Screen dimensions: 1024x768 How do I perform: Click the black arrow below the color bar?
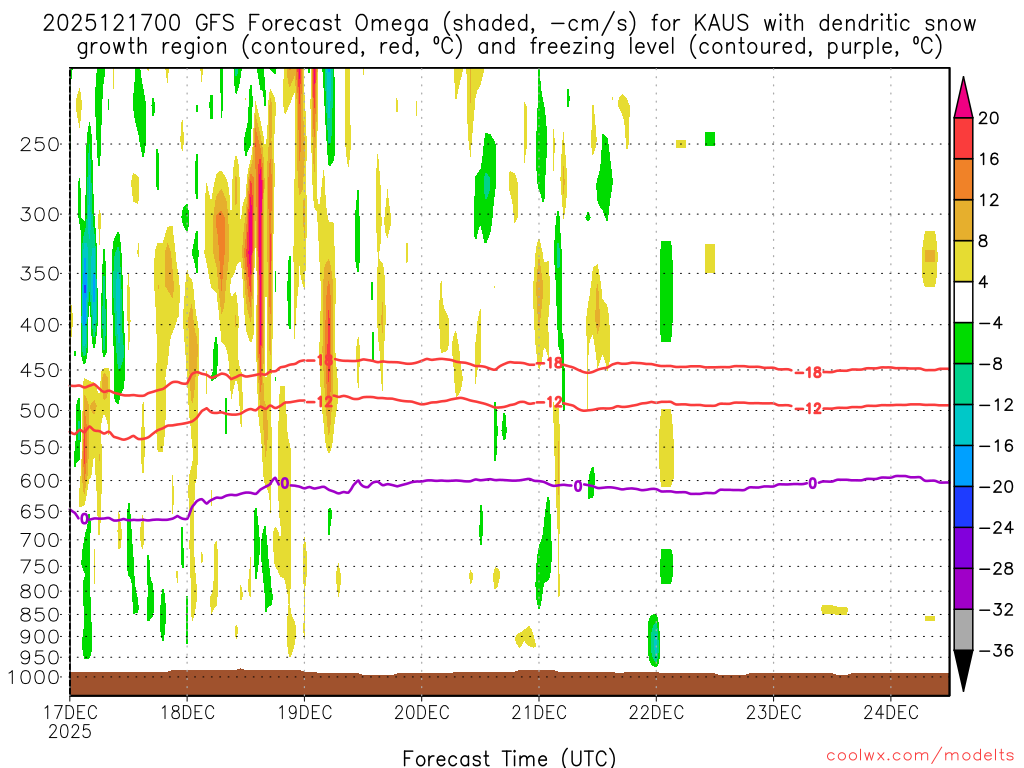point(963,671)
